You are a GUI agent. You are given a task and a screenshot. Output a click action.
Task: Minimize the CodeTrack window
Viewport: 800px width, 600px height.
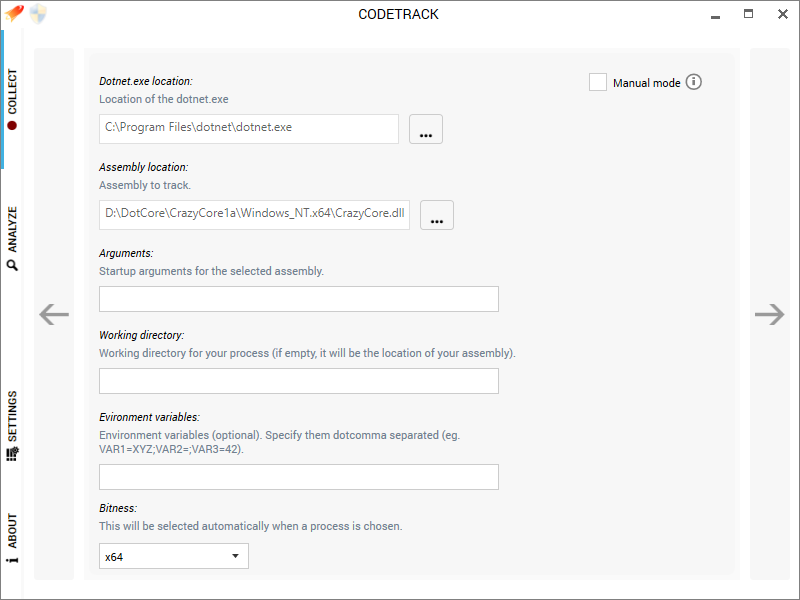pos(715,15)
